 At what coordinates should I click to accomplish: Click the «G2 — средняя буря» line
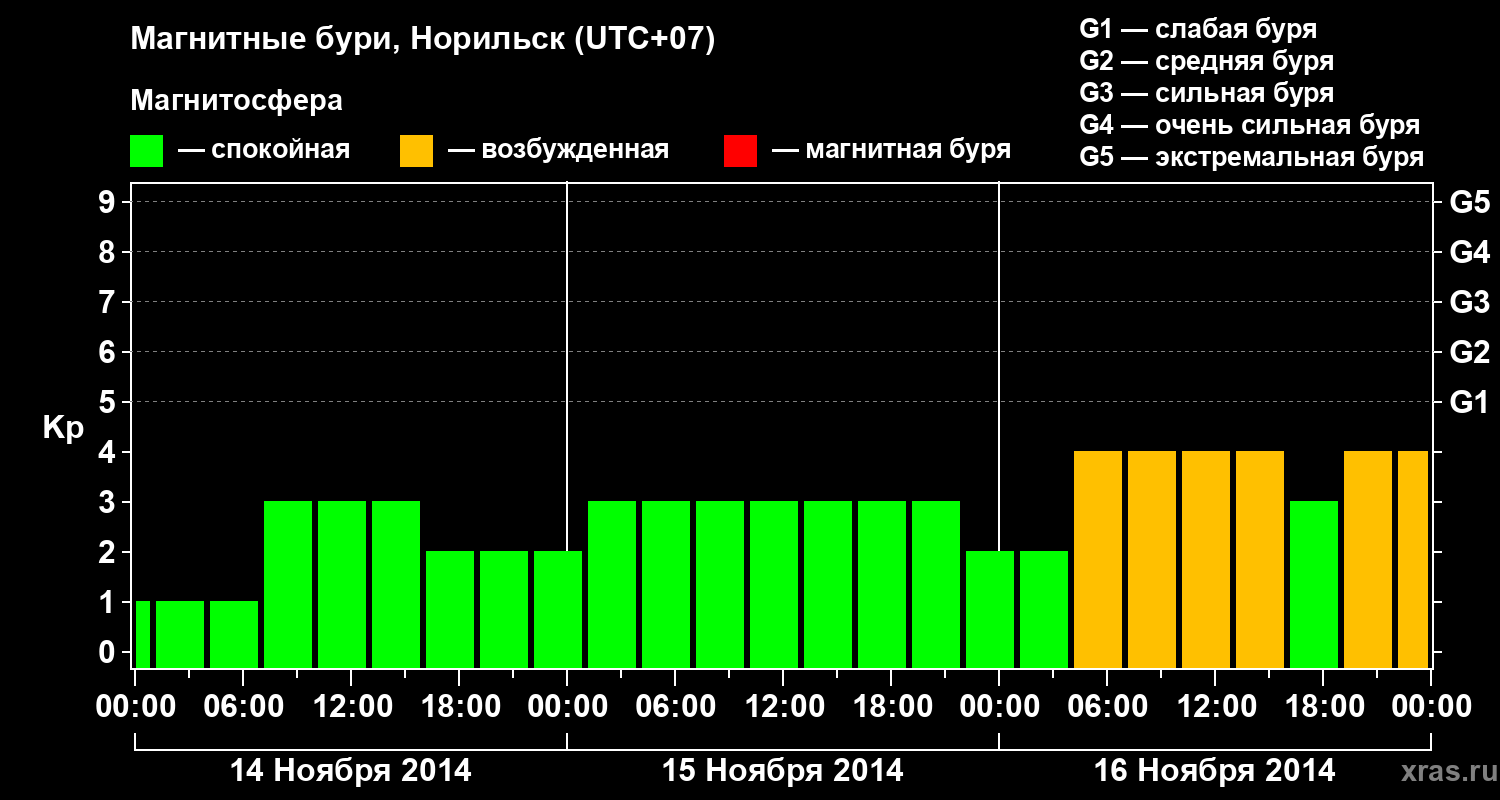[1207, 61]
